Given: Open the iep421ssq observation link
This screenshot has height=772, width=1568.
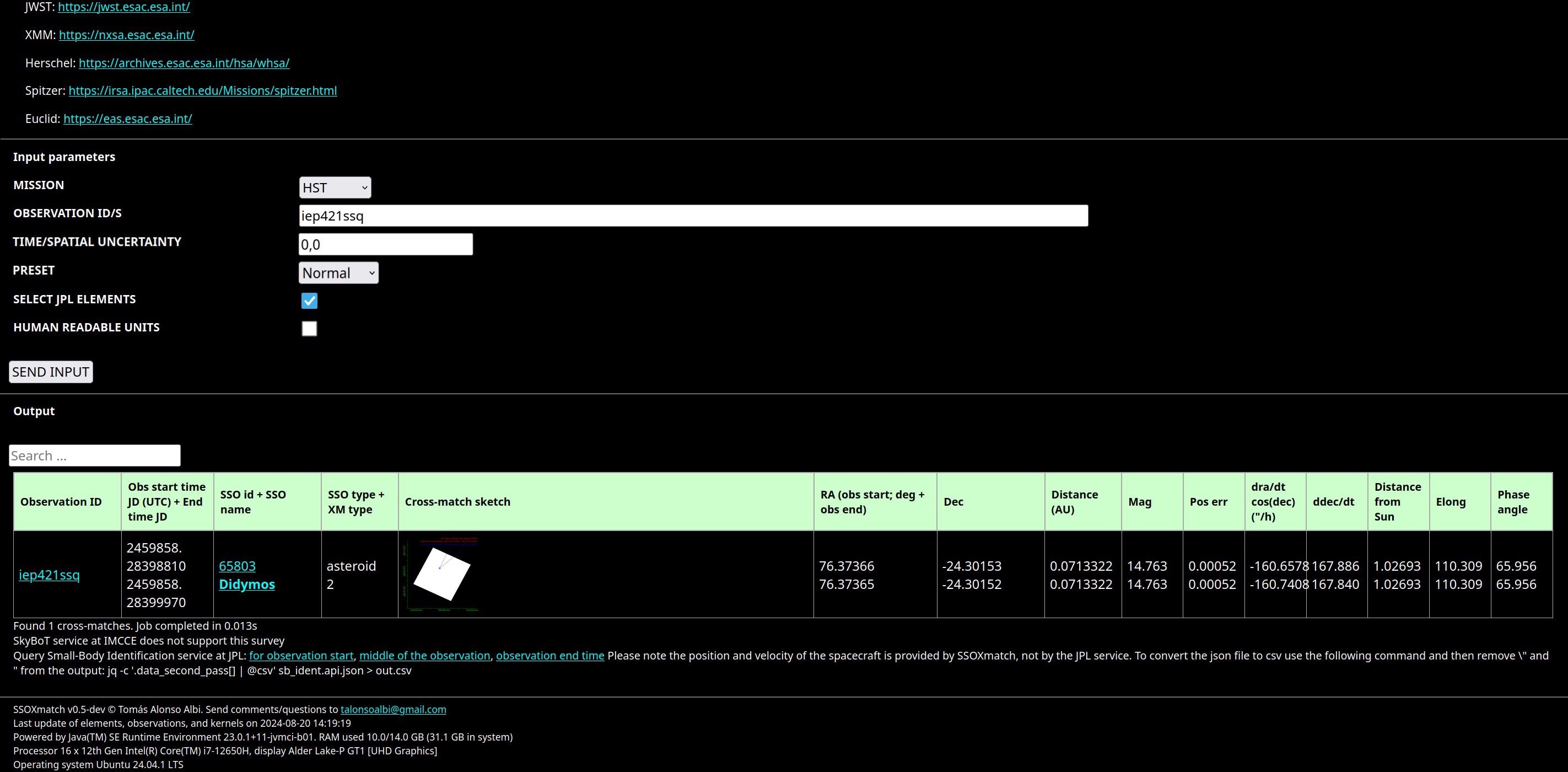Looking at the screenshot, I should 49,575.
